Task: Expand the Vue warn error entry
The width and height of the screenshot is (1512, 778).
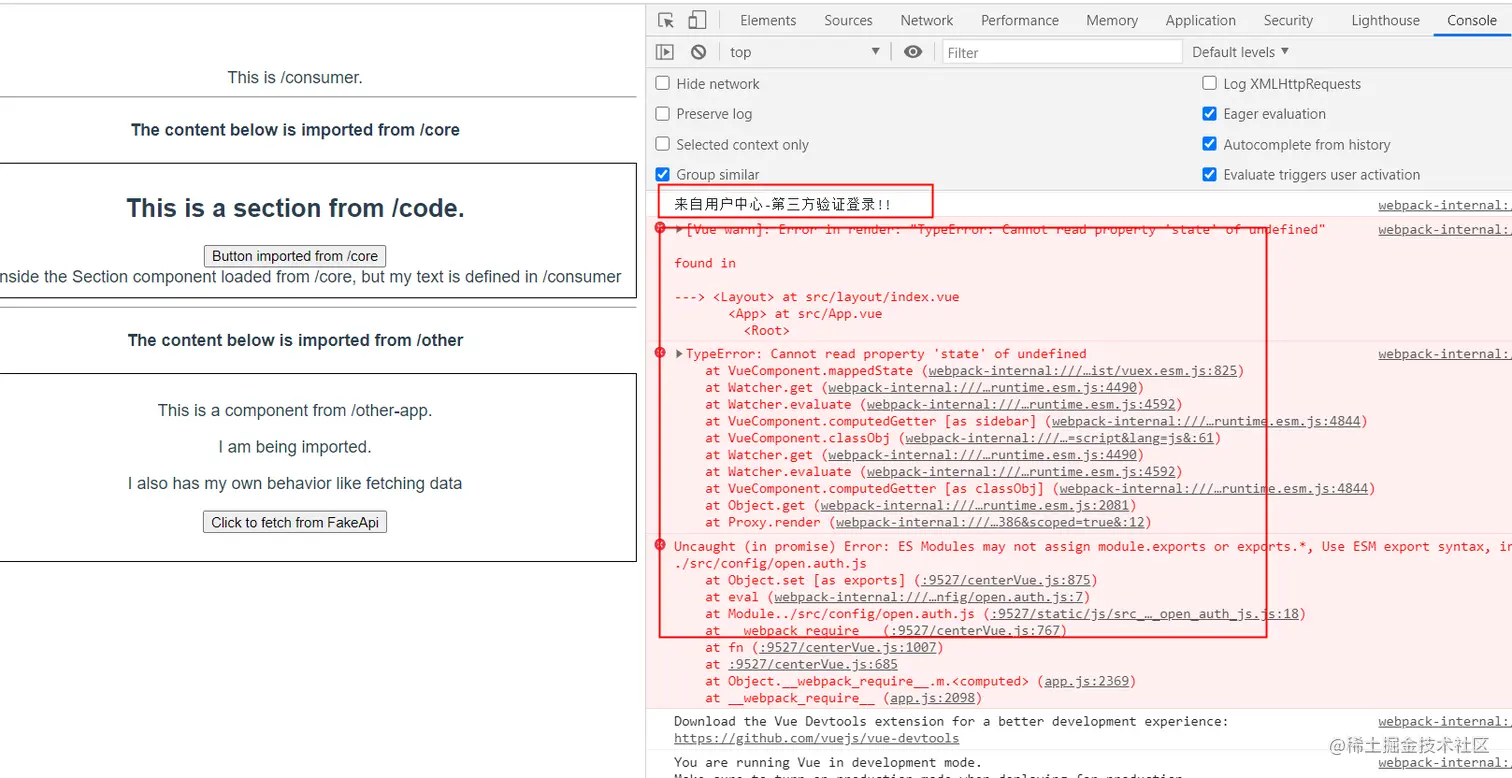Action: coord(680,230)
